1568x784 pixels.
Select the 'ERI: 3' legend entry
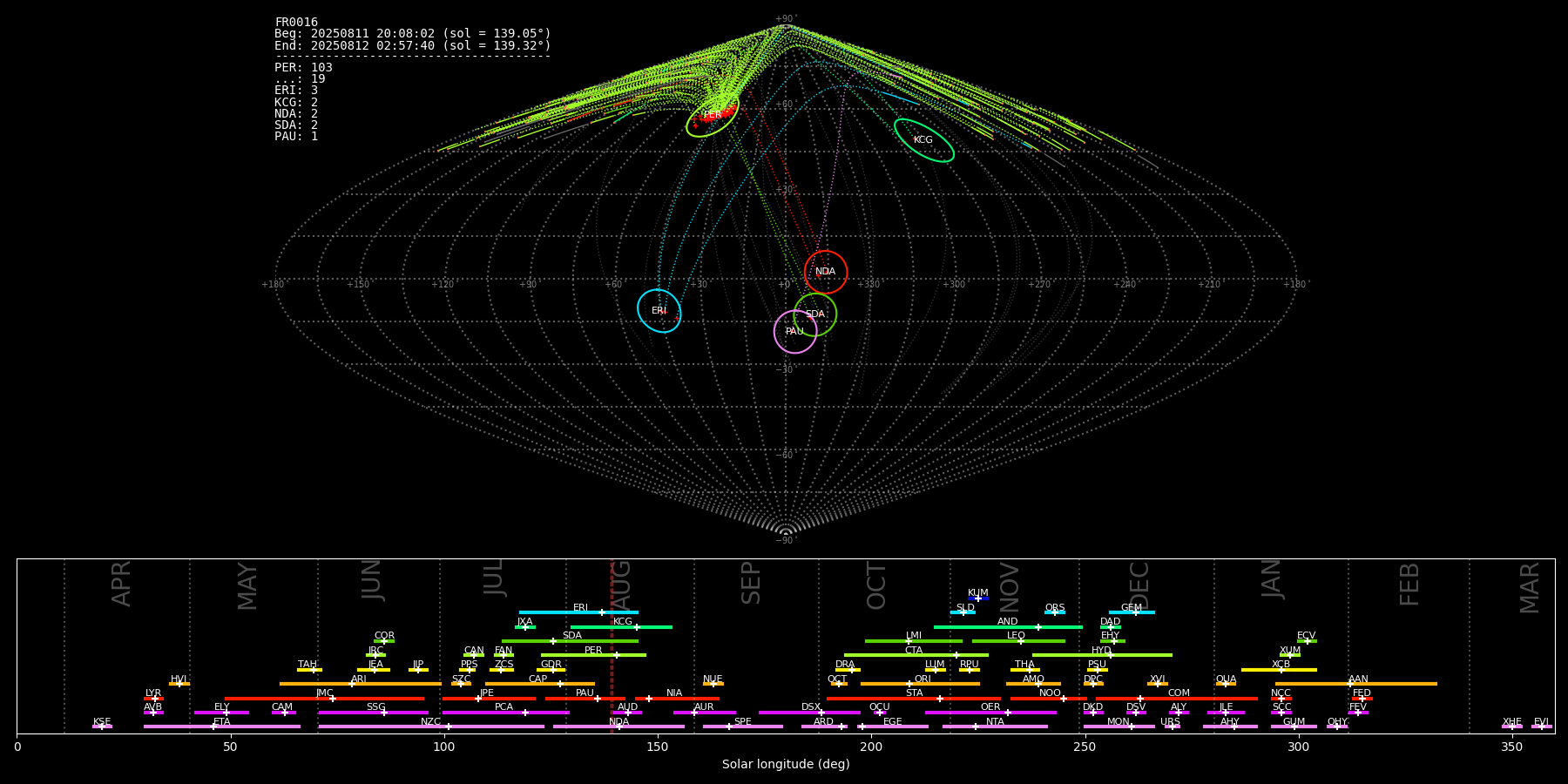[x=296, y=91]
